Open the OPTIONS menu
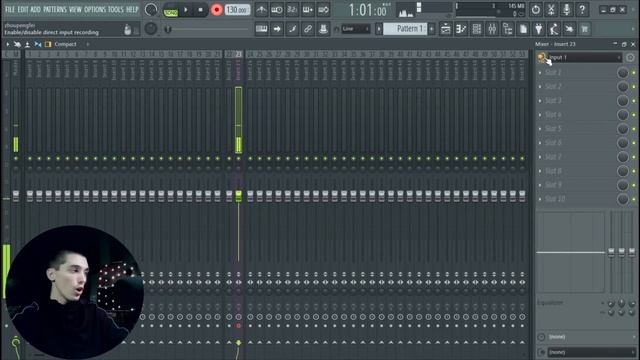The height and width of the screenshot is (360, 640). pyautogui.click(x=95, y=9)
